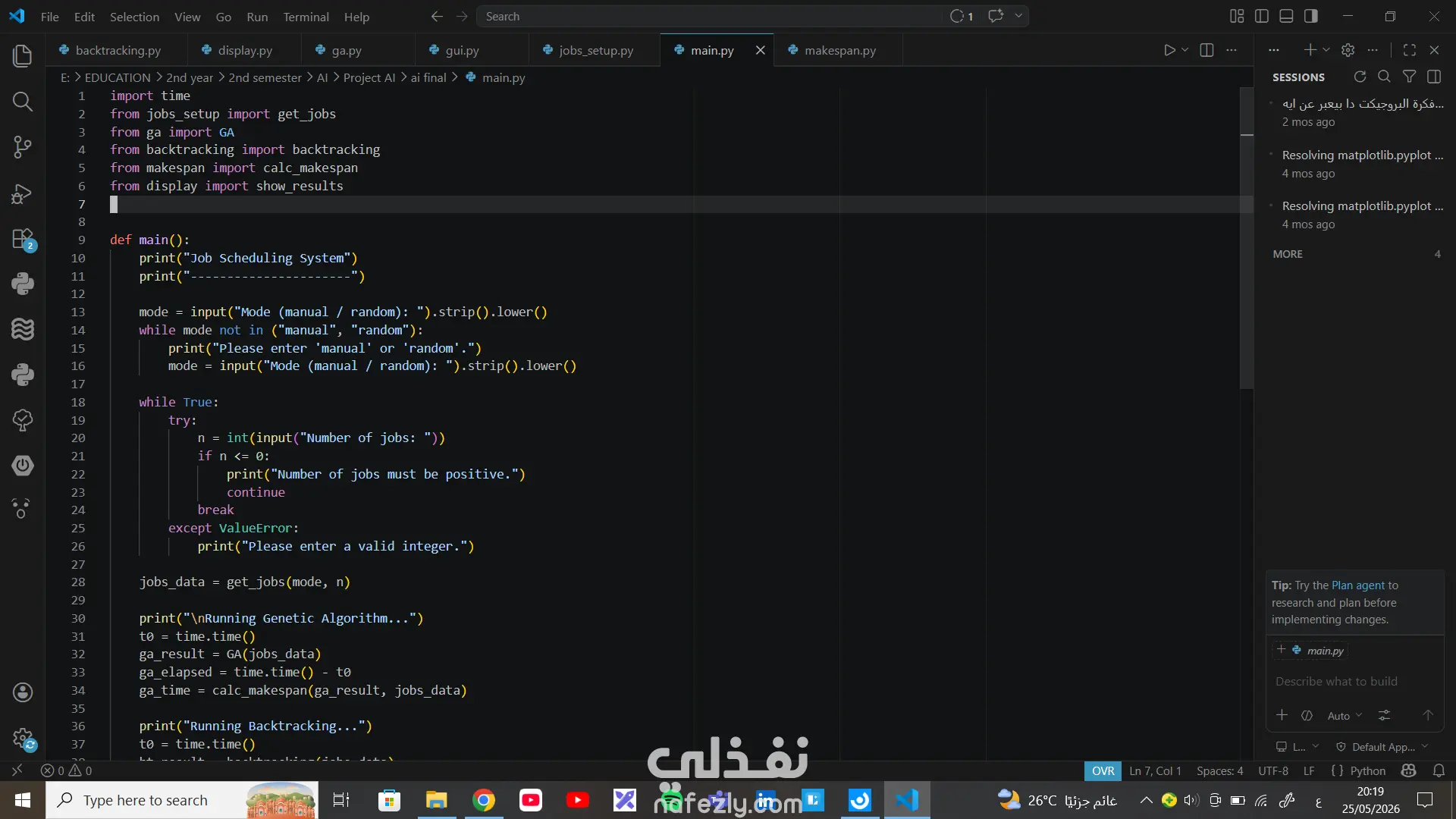Click the editor vertical scrollbar thumb
This screenshot has height=819, width=1456.
click(x=1247, y=239)
